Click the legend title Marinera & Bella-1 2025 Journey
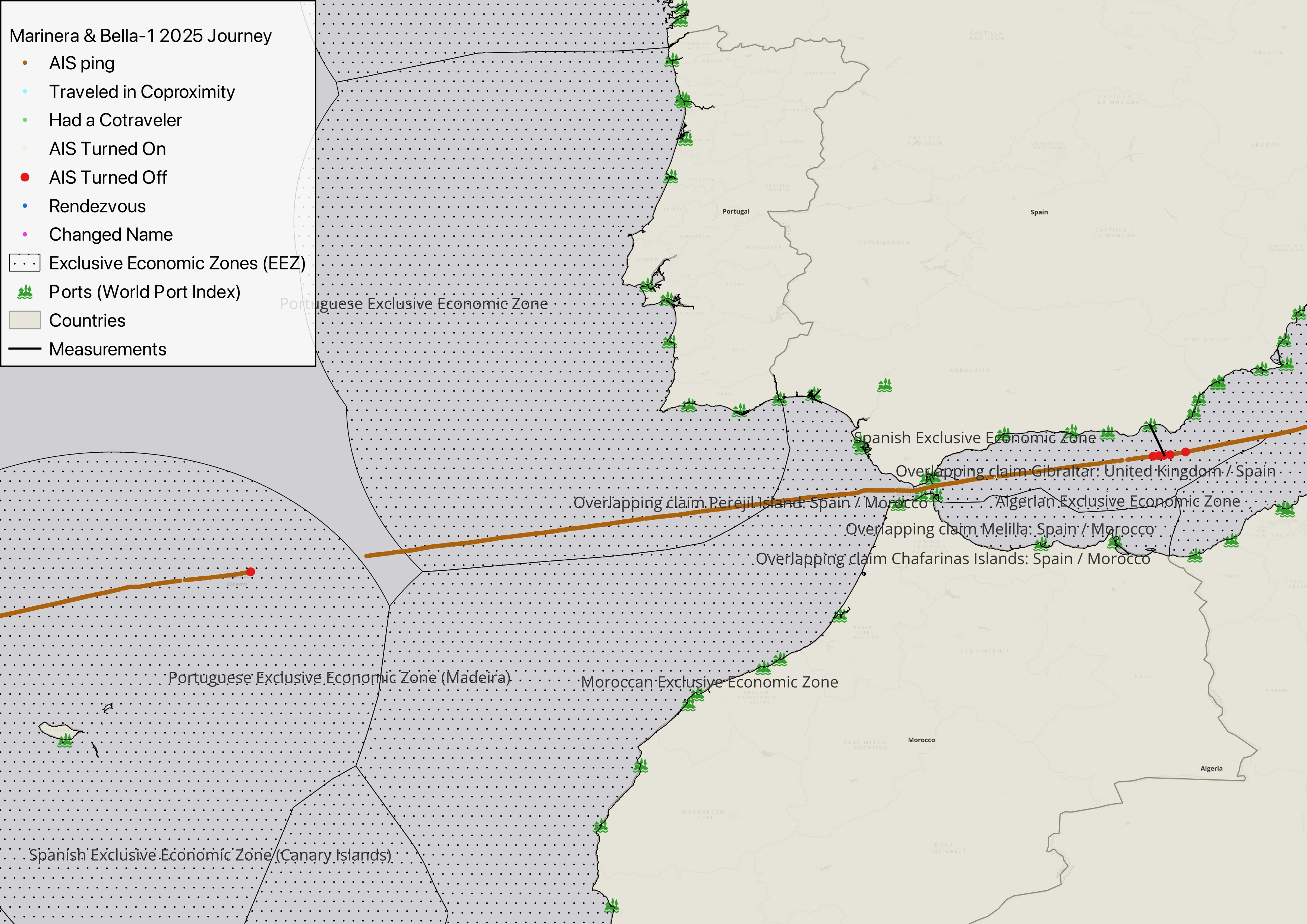Image resolution: width=1307 pixels, height=924 pixels. (x=141, y=36)
